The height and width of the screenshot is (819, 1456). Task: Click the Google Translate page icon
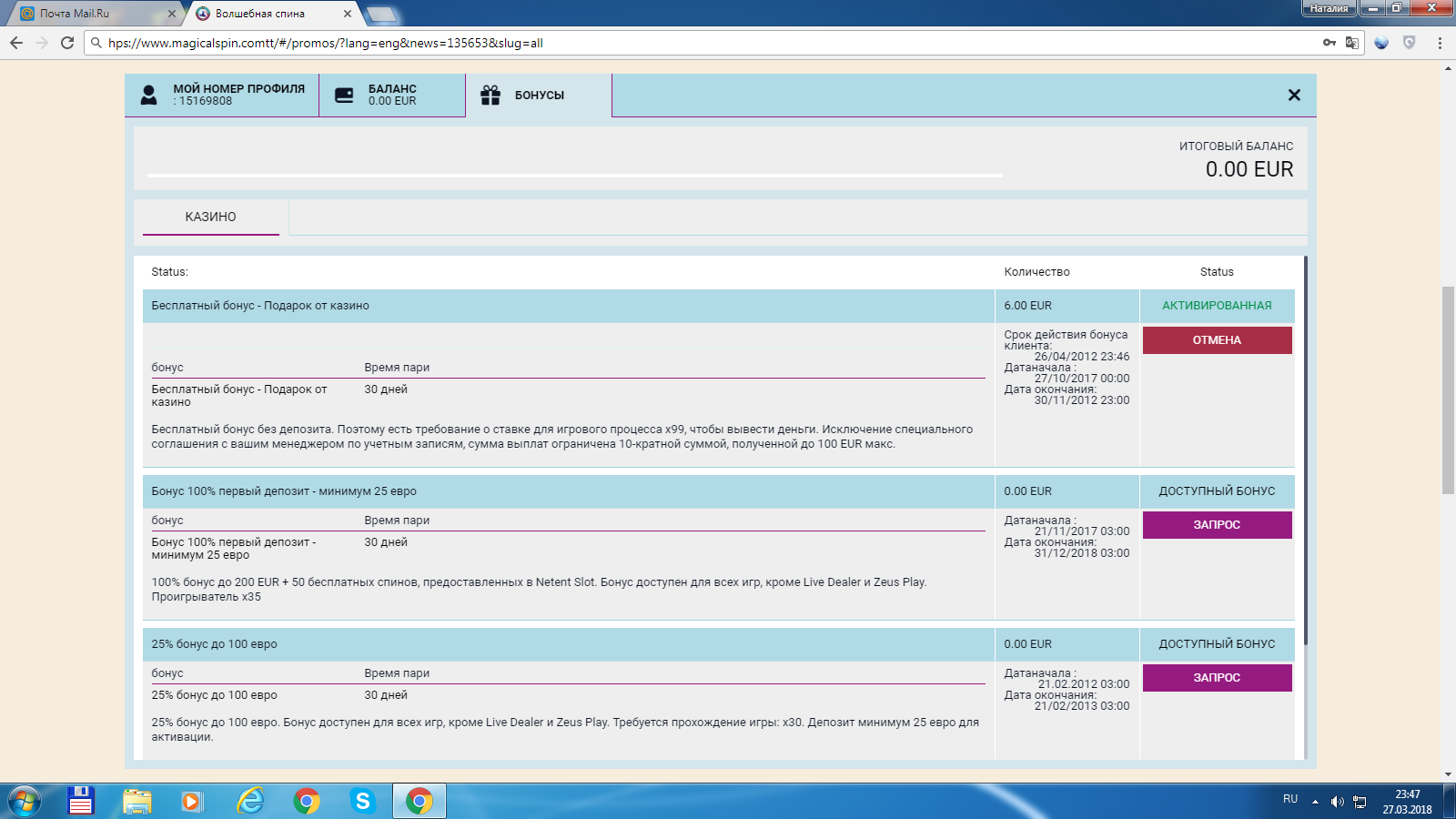click(x=1351, y=43)
